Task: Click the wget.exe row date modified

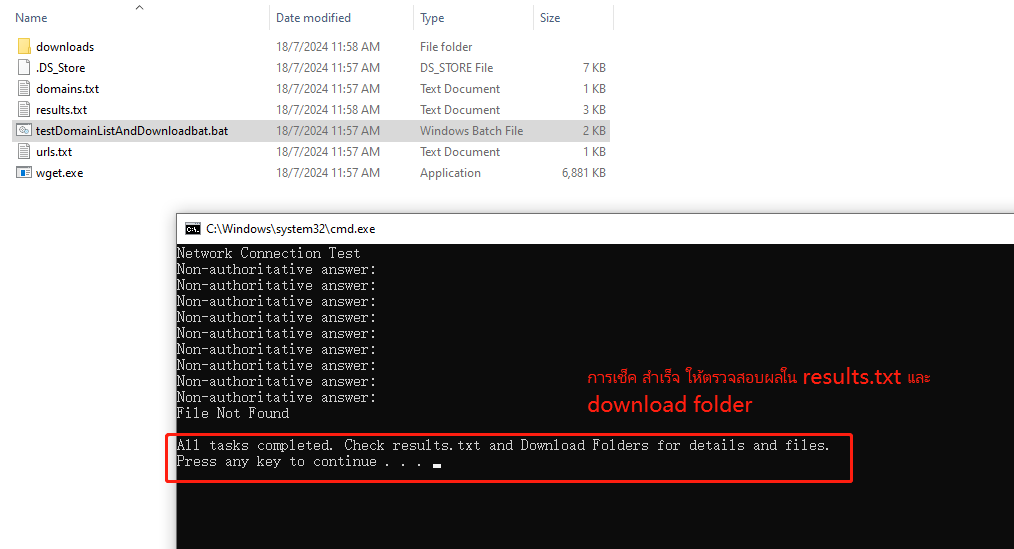Action: [x=328, y=173]
